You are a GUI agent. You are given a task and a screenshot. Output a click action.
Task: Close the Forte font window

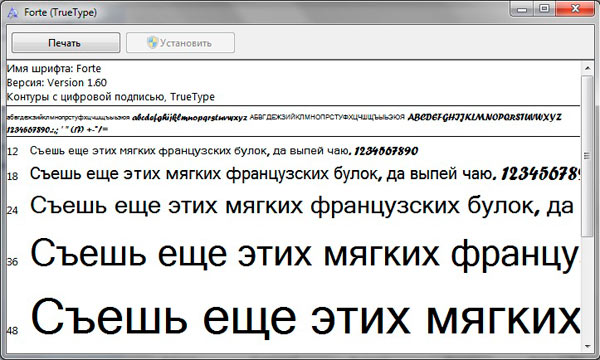(x=575, y=9)
